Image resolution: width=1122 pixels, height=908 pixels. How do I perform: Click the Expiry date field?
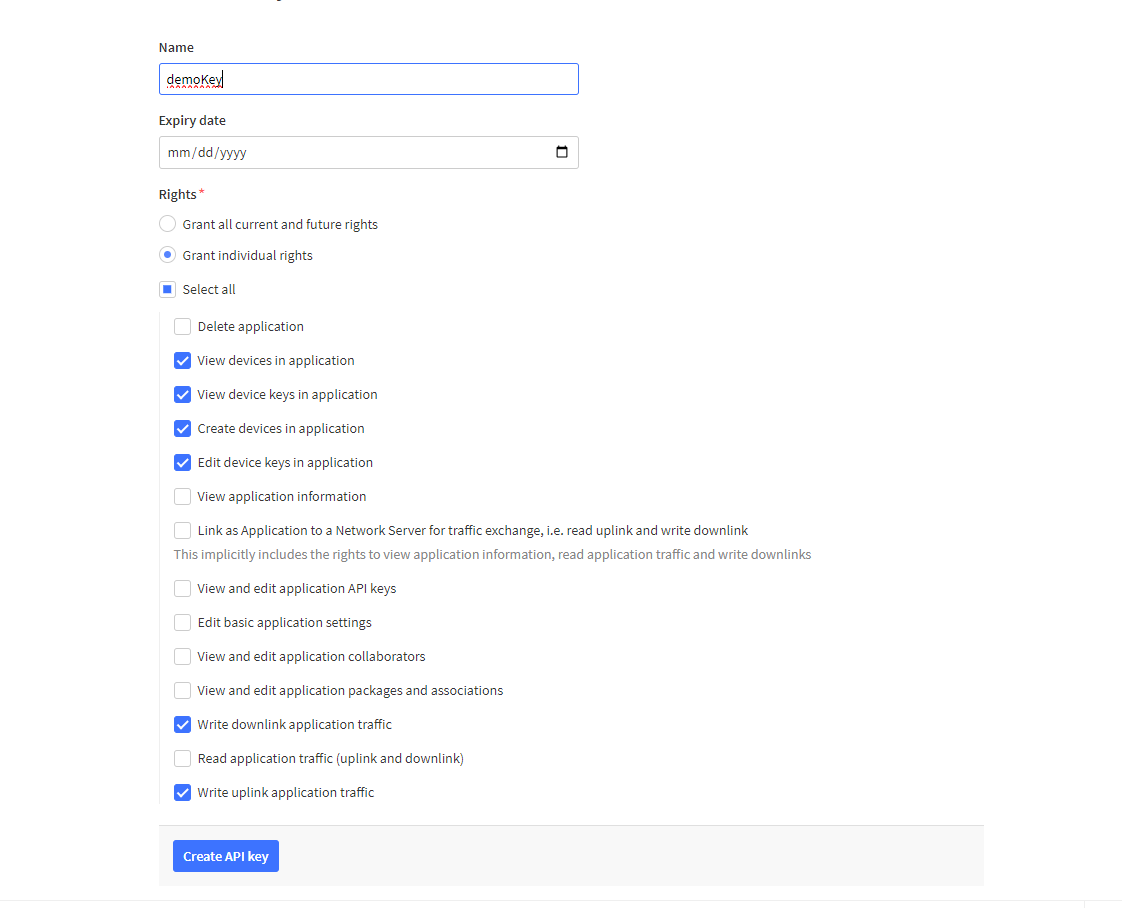pos(350,152)
